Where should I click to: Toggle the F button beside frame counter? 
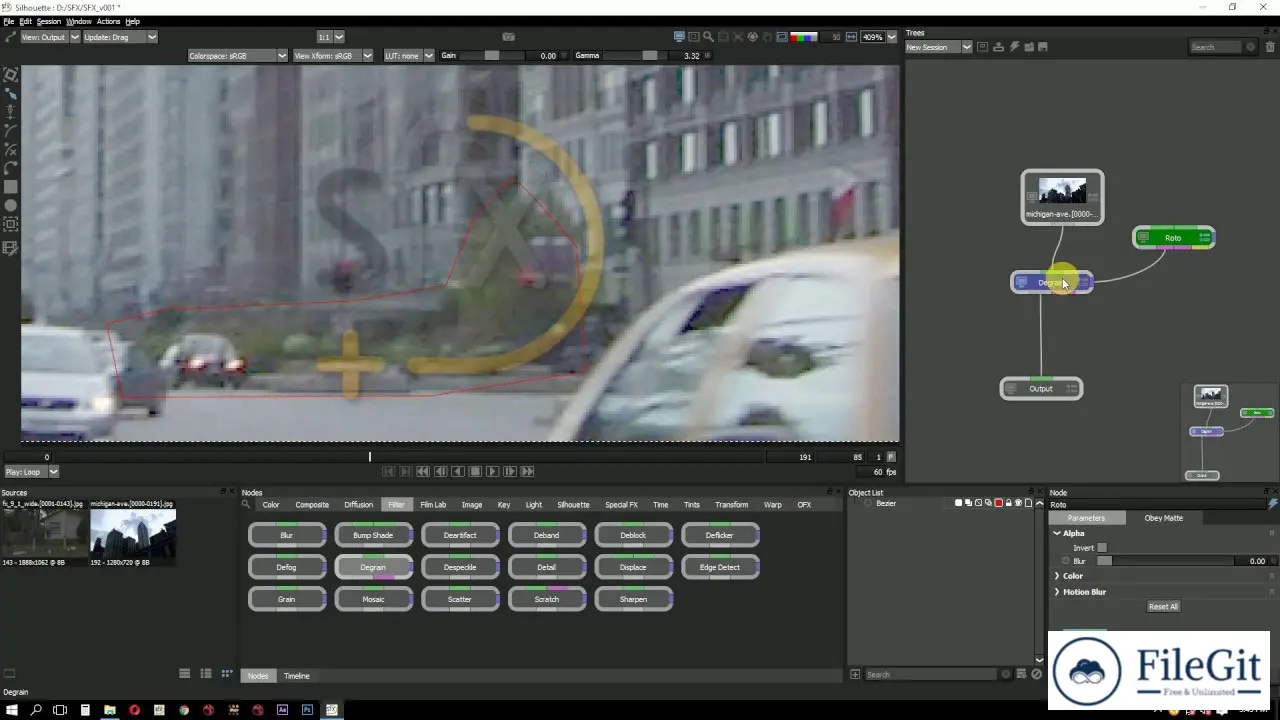point(891,457)
